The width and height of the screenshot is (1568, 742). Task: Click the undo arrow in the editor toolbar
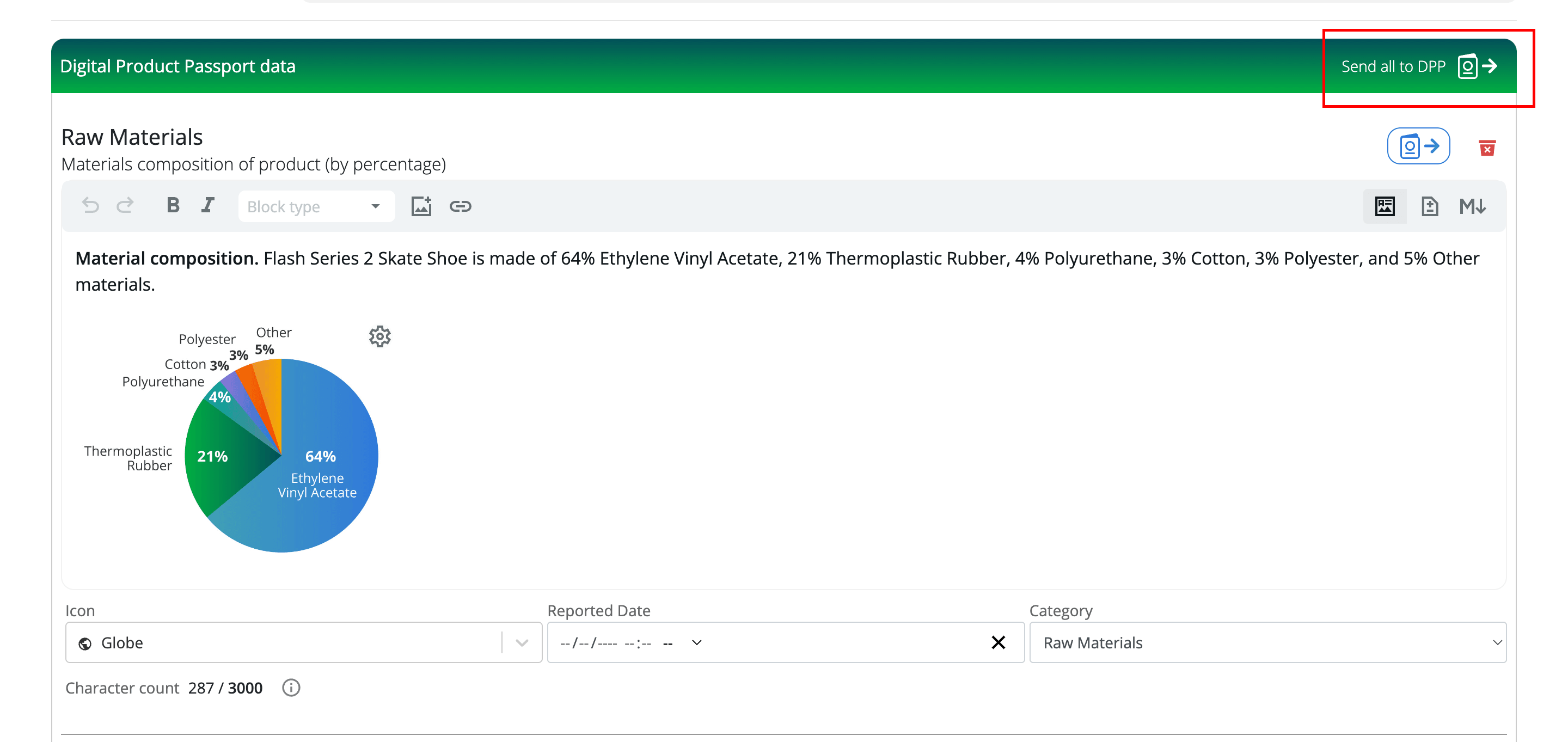pos(90,206)
